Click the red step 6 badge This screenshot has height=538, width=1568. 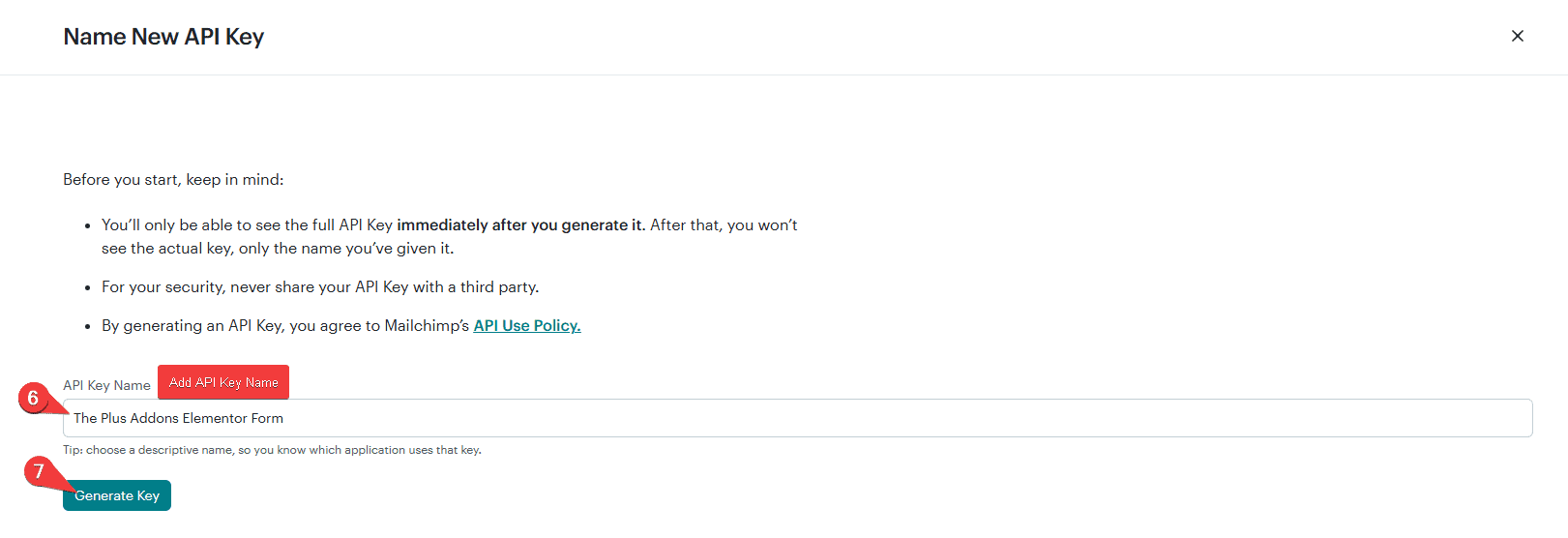(33, 398)
